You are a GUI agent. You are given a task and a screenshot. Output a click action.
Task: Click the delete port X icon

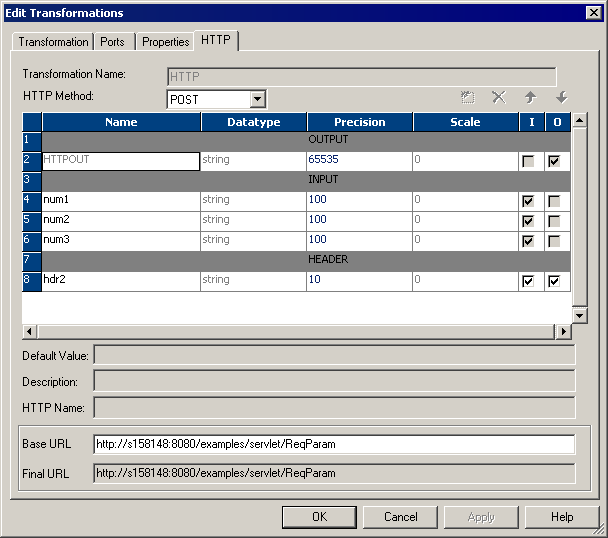[498, 97]
